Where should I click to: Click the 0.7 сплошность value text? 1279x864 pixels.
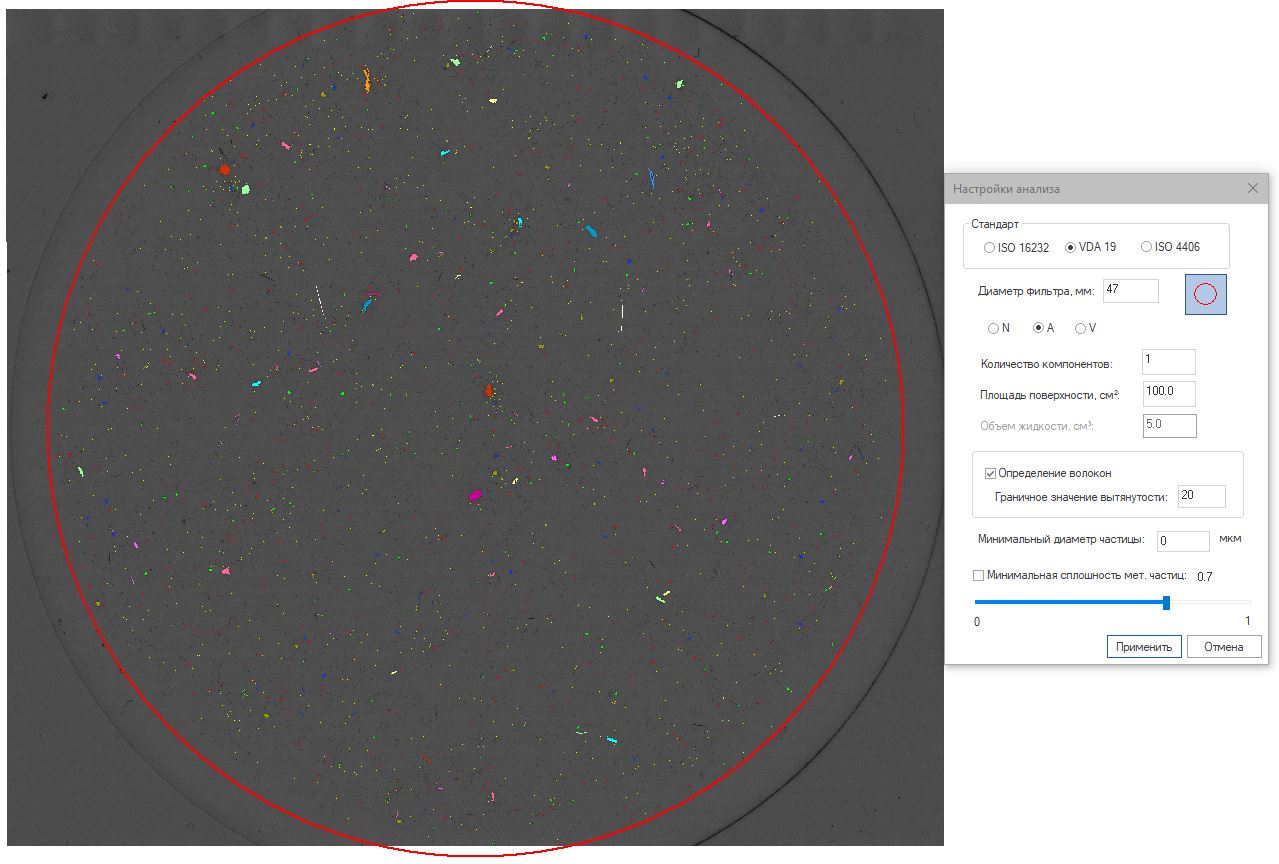1205,576
